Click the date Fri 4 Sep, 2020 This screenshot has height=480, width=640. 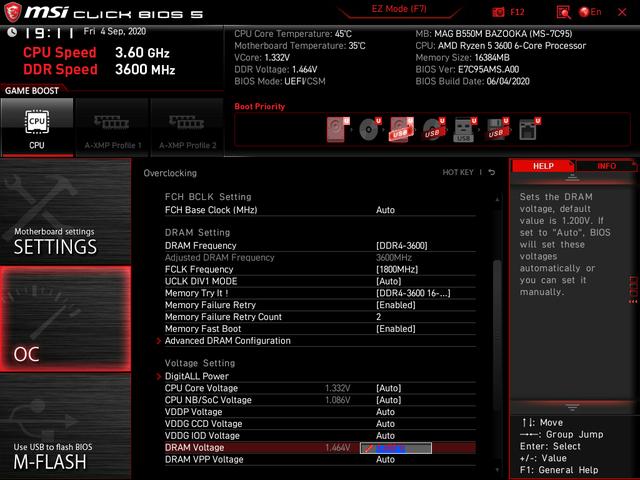tap(115, 31)
